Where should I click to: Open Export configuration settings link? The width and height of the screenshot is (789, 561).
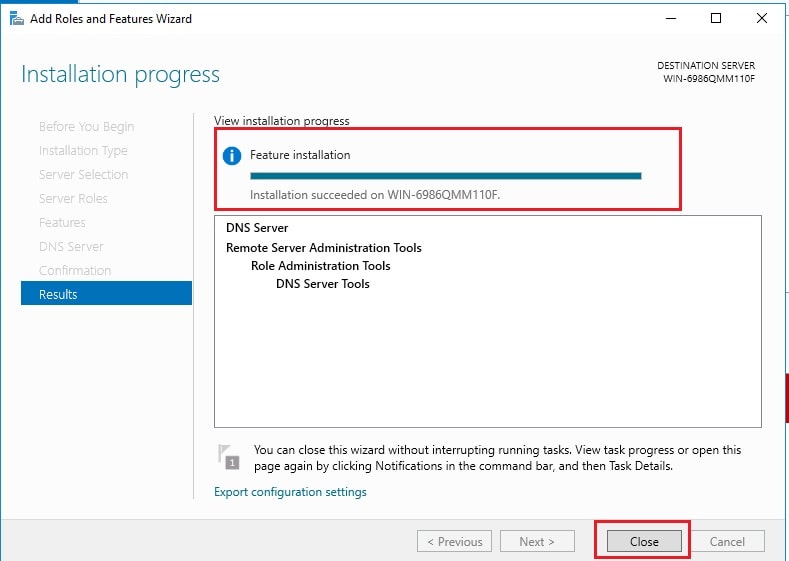(290, 492)
